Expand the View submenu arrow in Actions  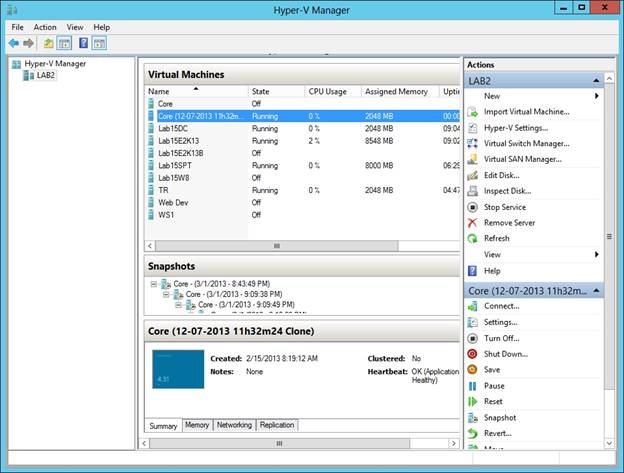click(x=597, y=255)
